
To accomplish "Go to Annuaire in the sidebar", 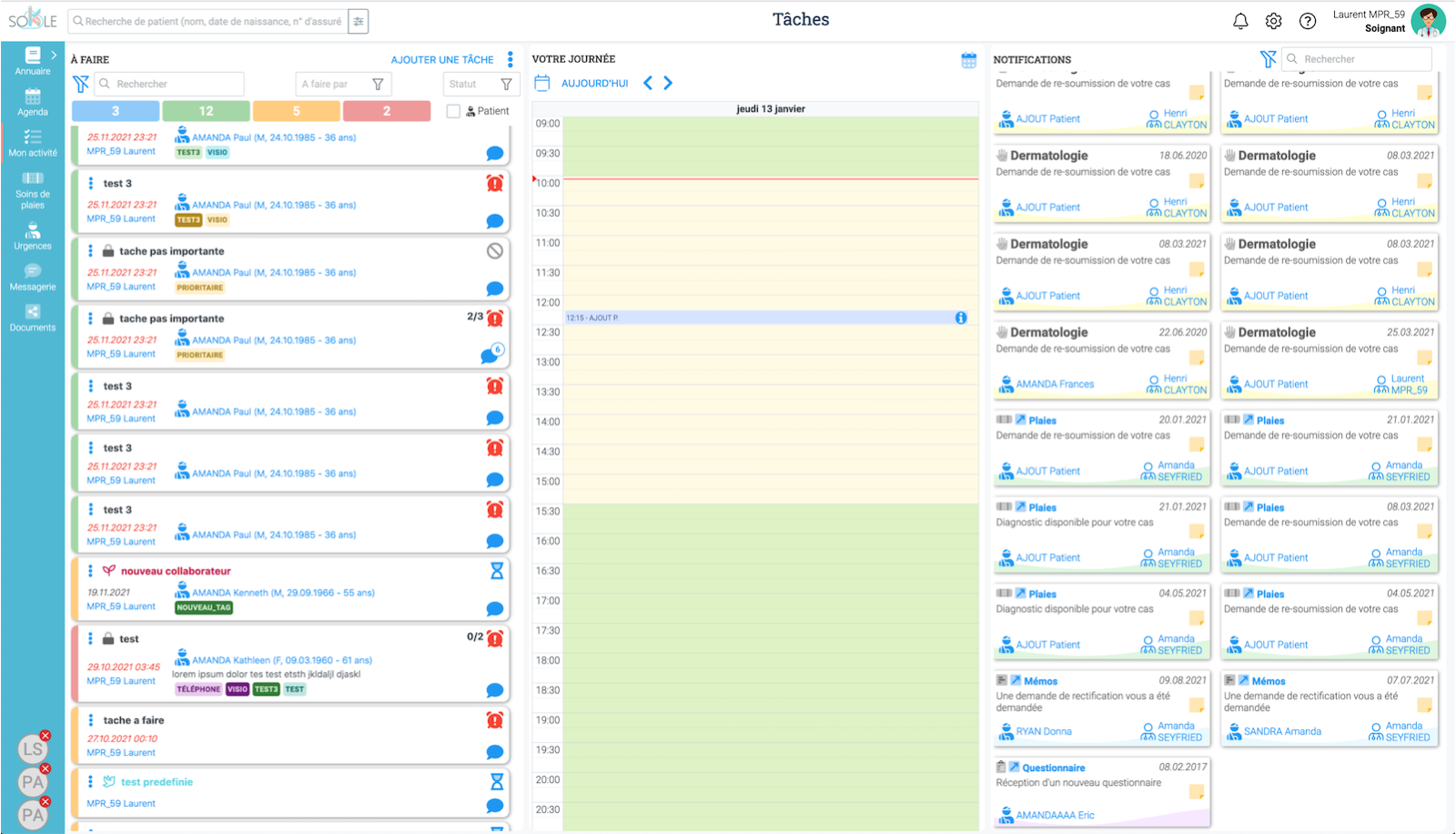I will coord(33,61).
